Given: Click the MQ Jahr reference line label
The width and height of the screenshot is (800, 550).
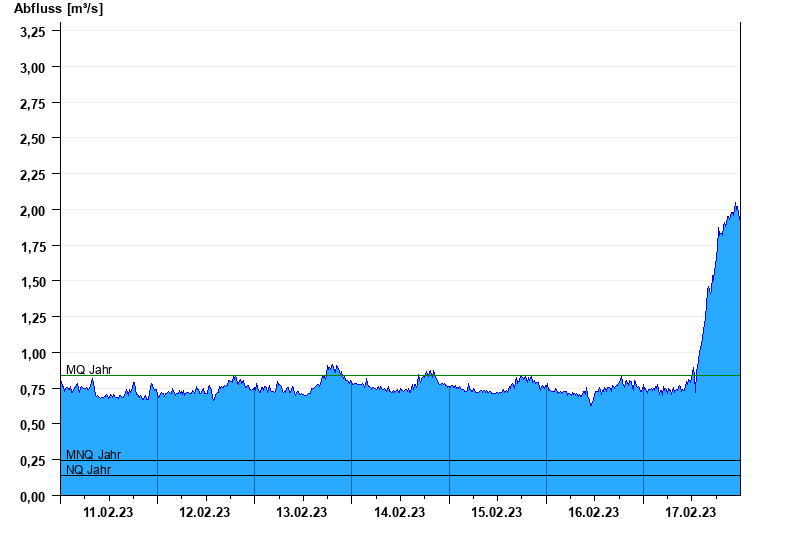Looking at the screenshot, I should point(89,369).
